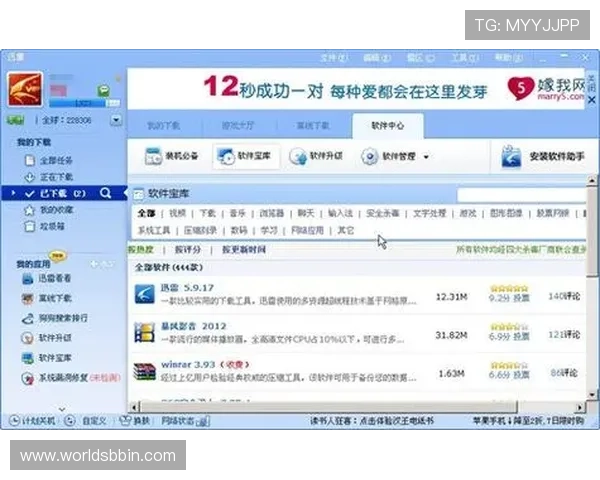Open 我的收藏 star icon
The image size is (600, 480).
pos(29,210)
